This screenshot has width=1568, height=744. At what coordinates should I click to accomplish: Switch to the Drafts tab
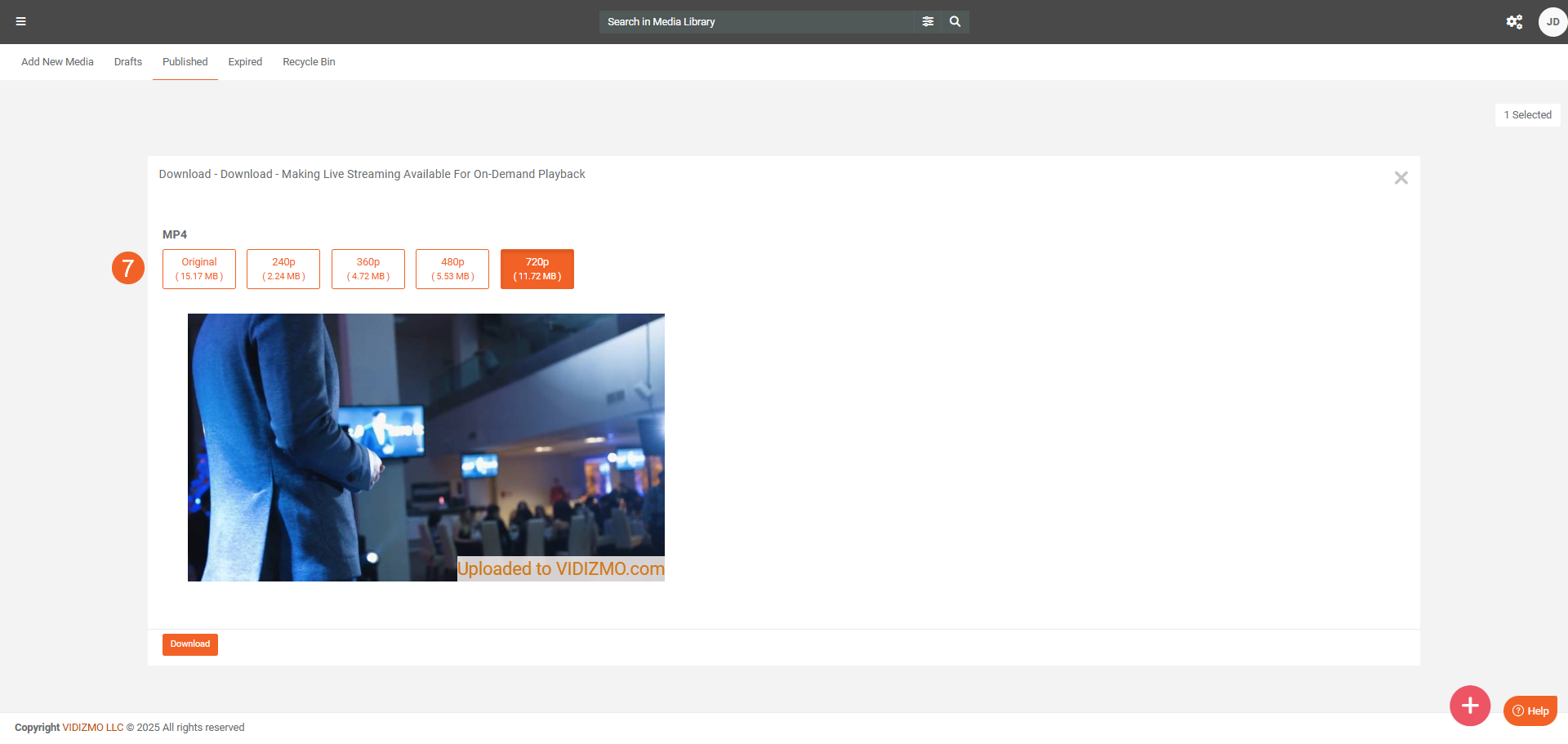click(x=128, y=62)
